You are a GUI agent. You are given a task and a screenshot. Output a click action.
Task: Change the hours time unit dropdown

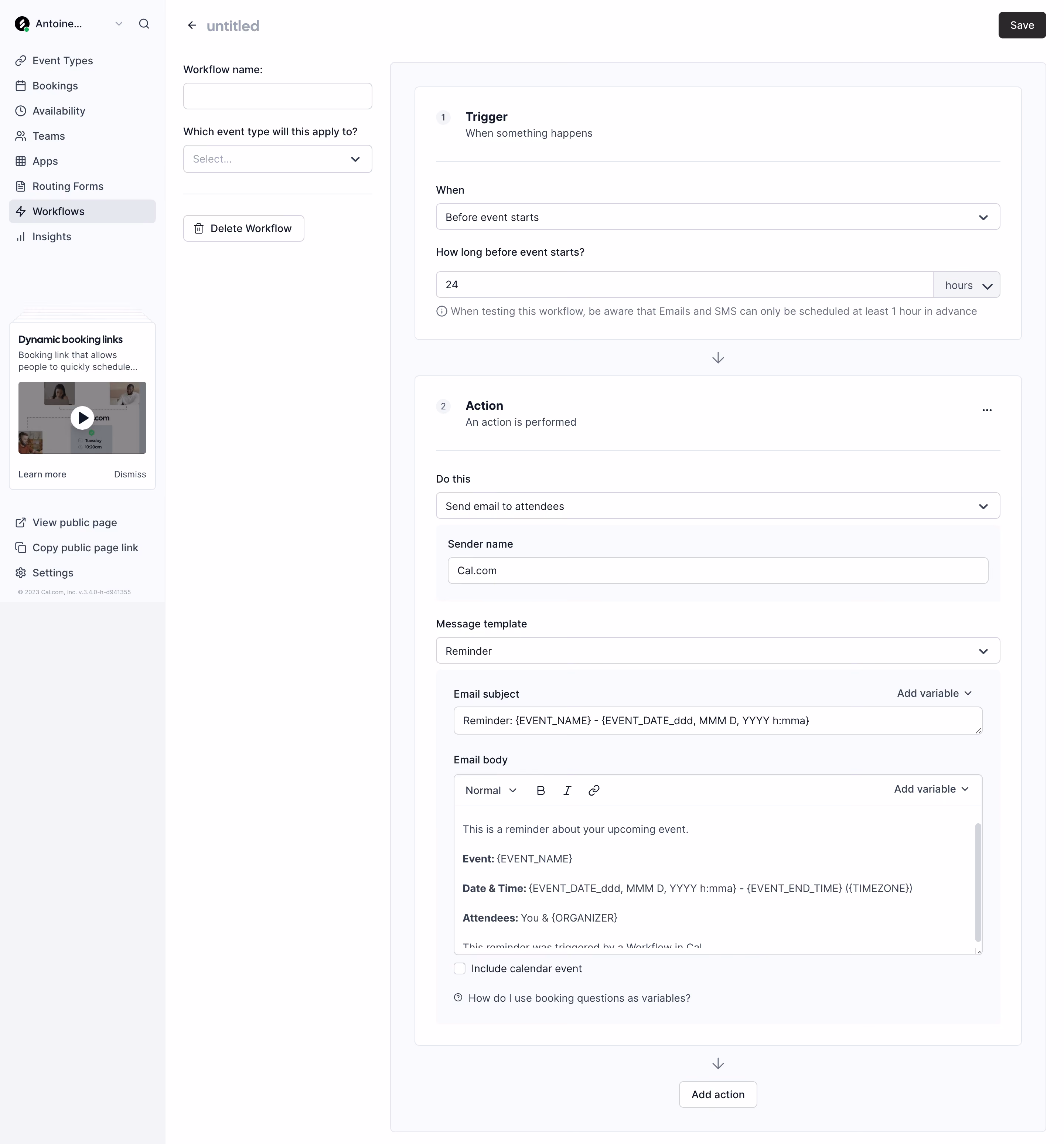click(x=966, y=285)
